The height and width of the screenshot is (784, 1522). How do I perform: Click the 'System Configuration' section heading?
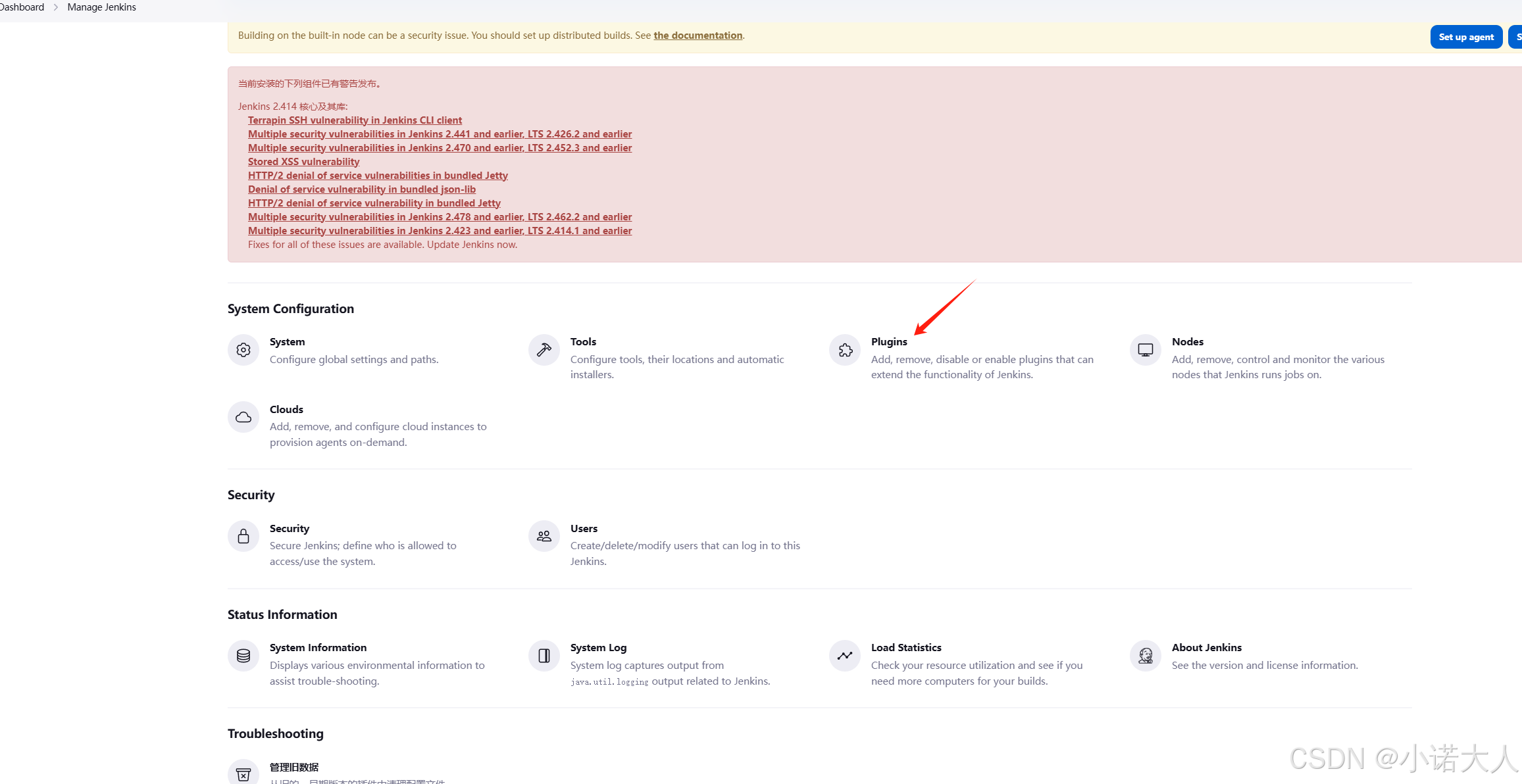(291, 309)
